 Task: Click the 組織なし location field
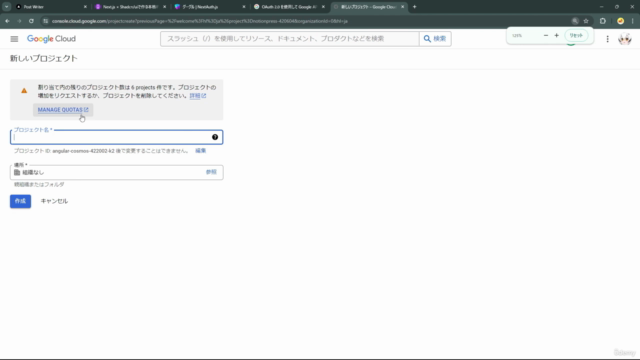pos(116,172)
